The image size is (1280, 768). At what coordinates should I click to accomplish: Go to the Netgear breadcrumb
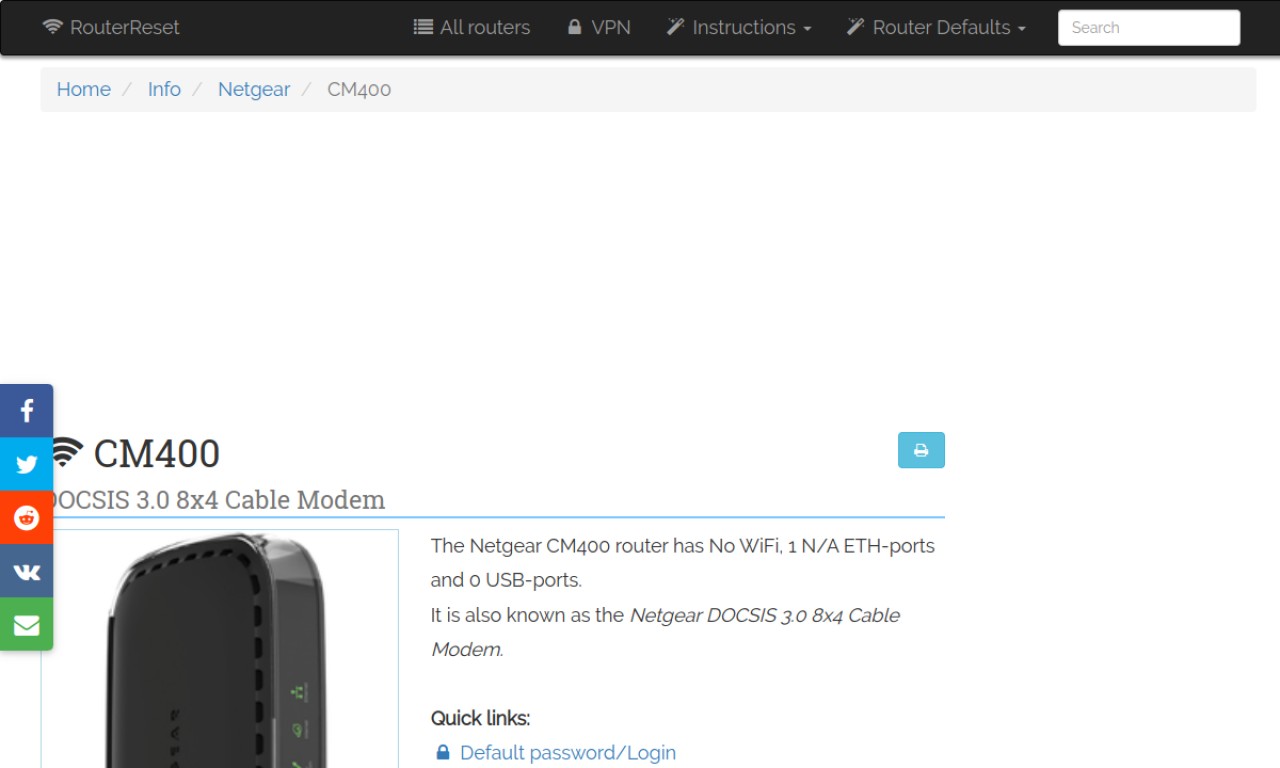click(254, 89)
